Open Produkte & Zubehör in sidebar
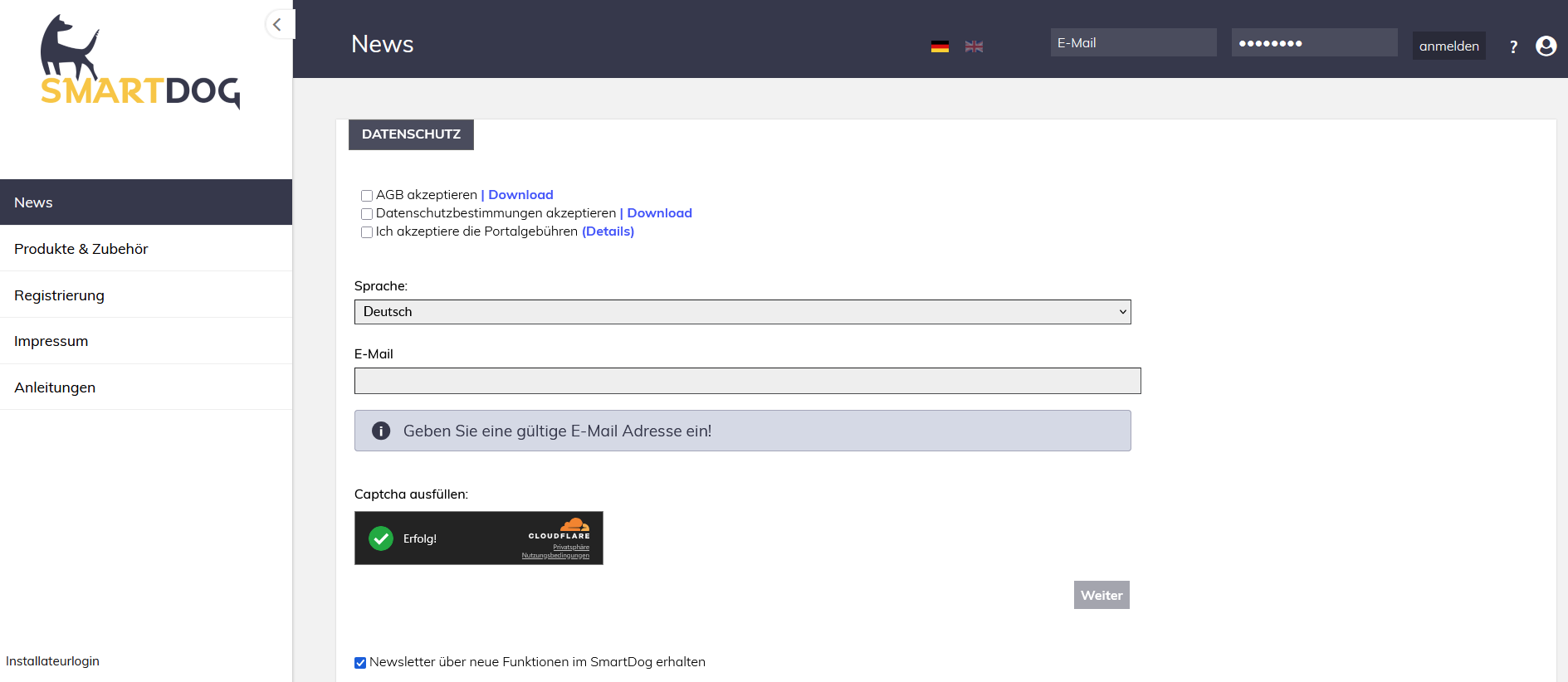Image resolution: width=1568 pixels, height=682 pixels. [81, 249]
